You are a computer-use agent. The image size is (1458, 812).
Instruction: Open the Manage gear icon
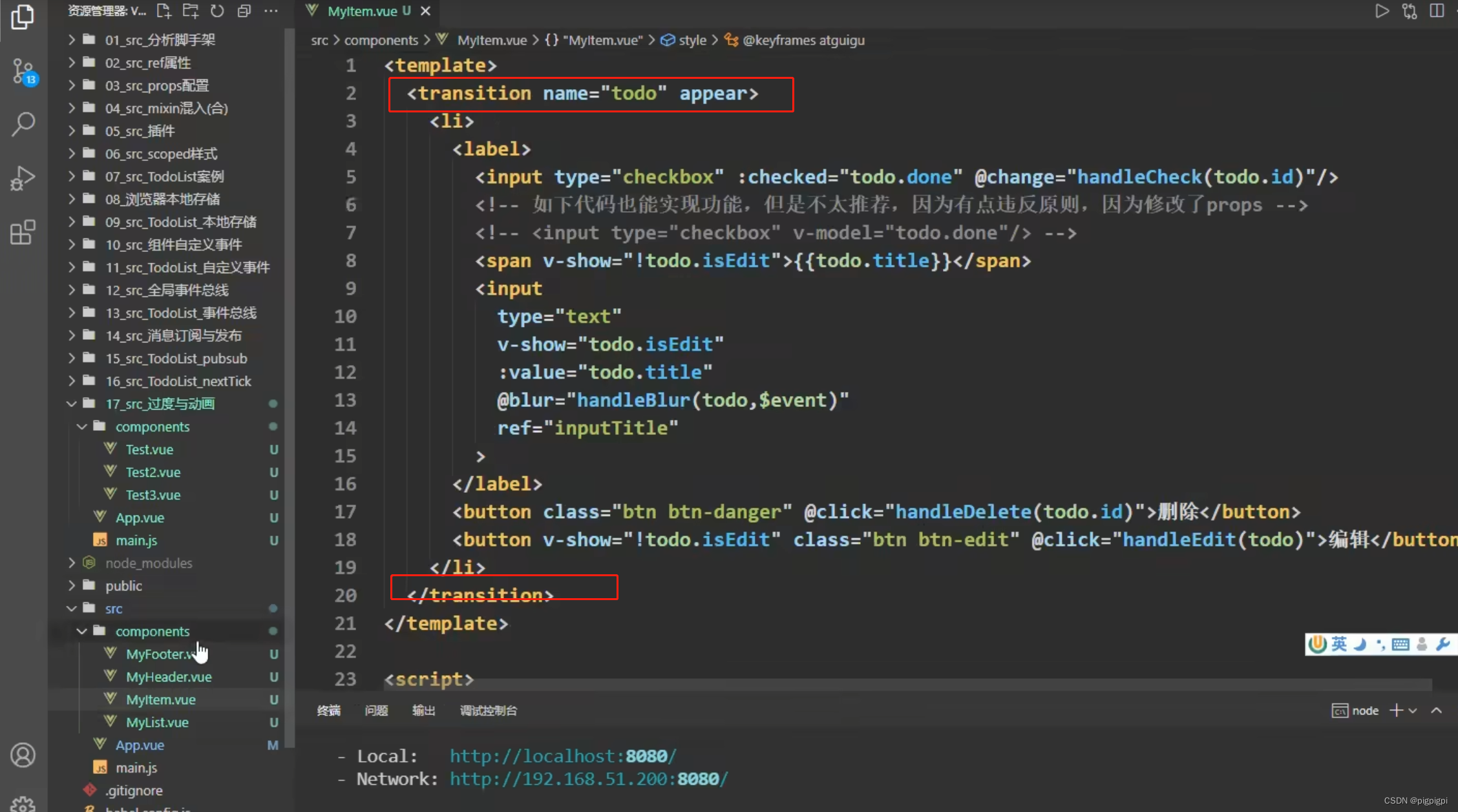click(23, 804)
